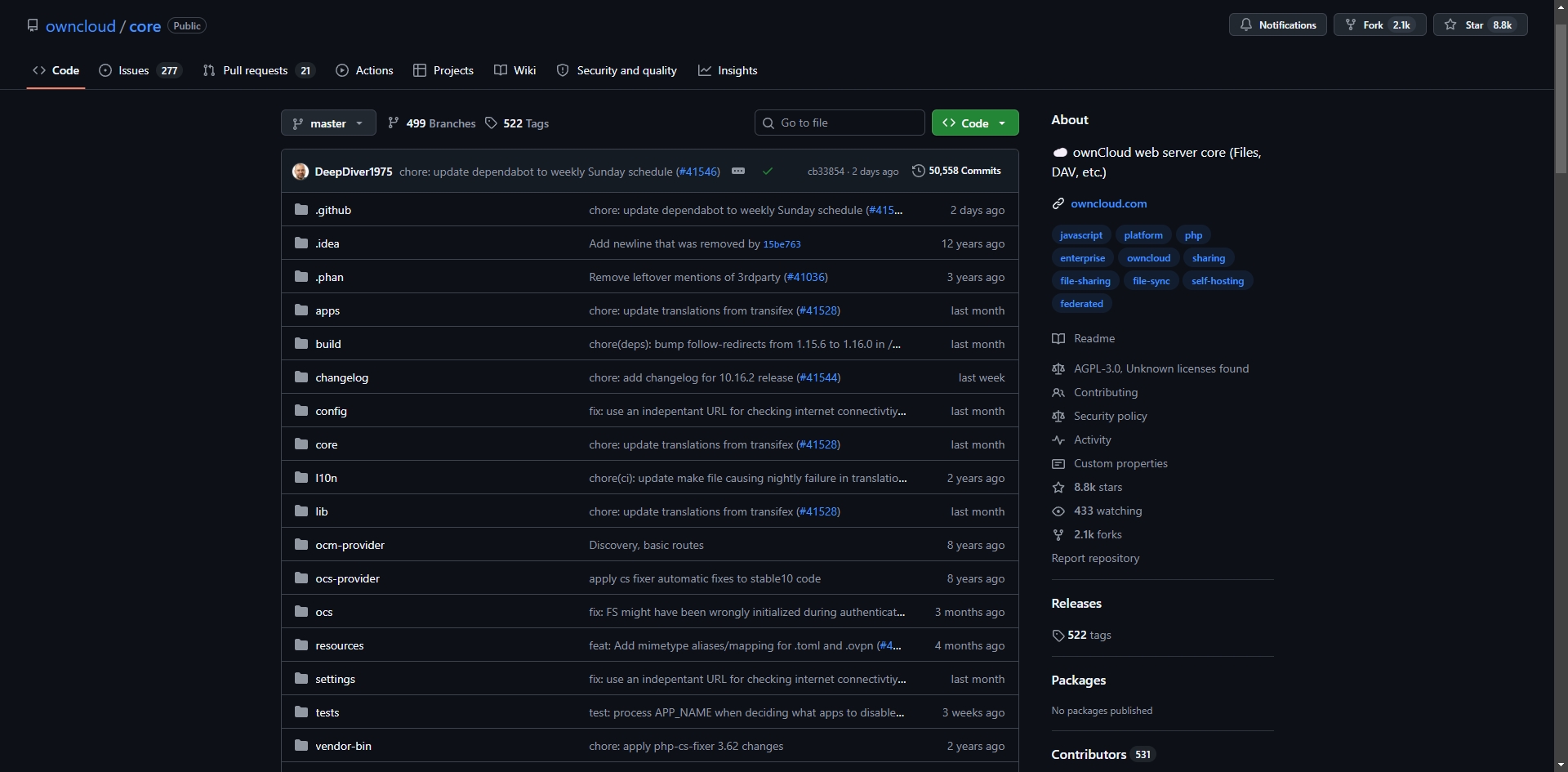Open the Report repository link
The height and width of the screenshot is (772, 1568).
(1095, 558)
